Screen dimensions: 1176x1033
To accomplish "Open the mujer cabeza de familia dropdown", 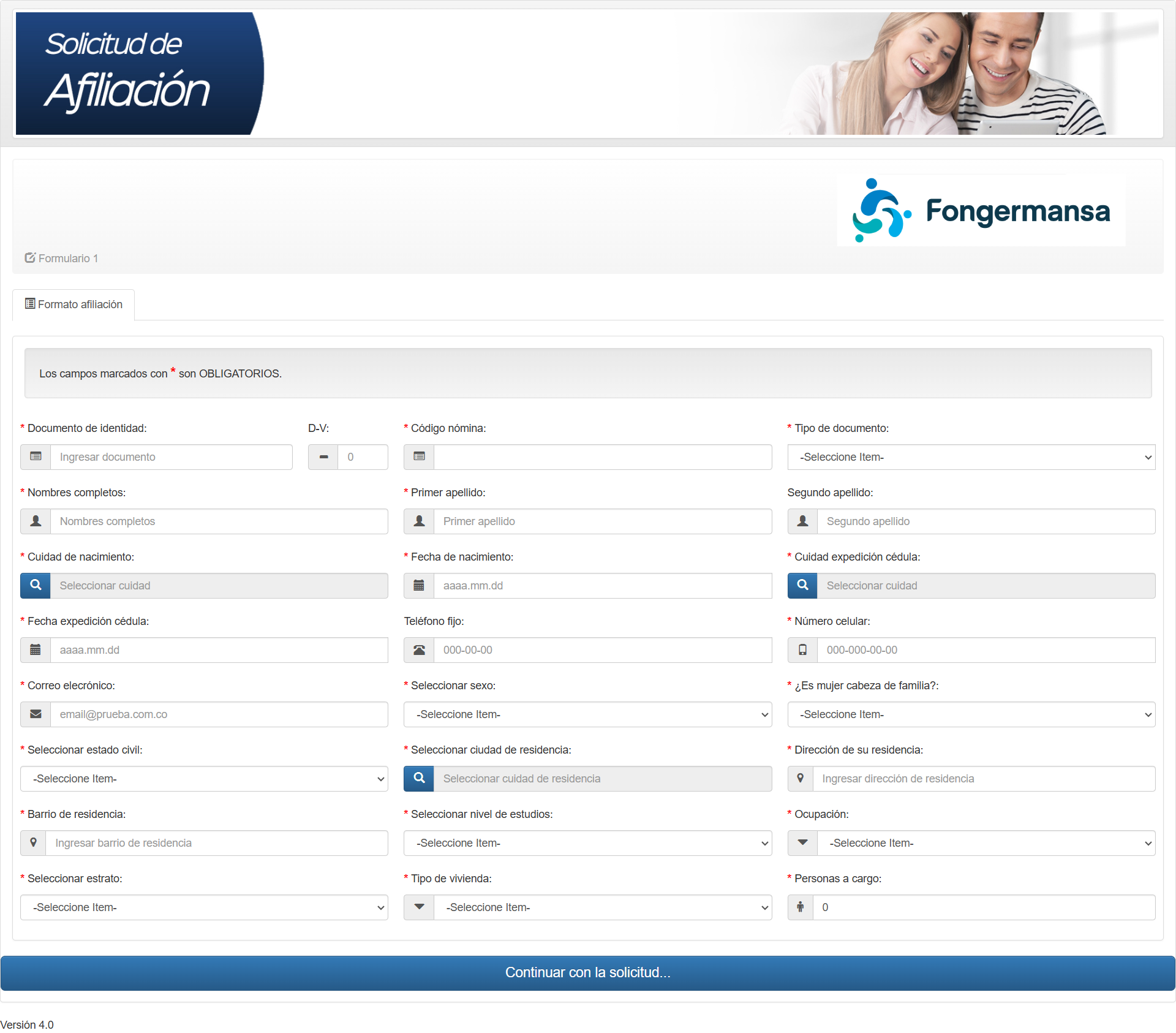I will 971,714.
